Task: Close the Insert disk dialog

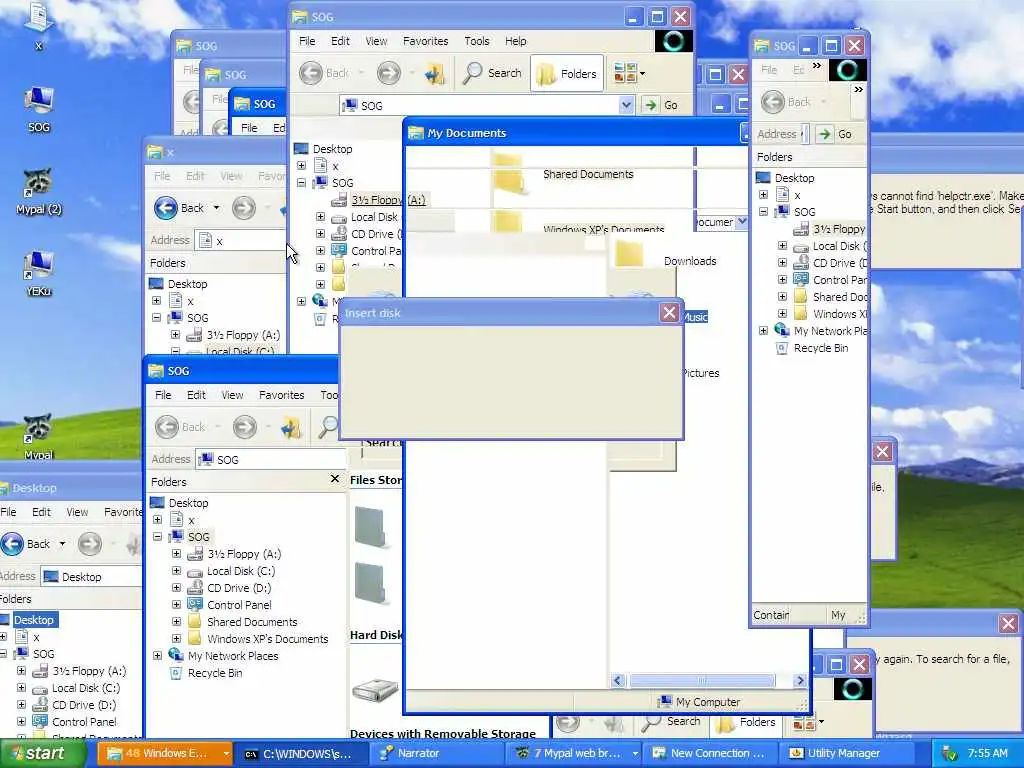Action: coord(669,313)
